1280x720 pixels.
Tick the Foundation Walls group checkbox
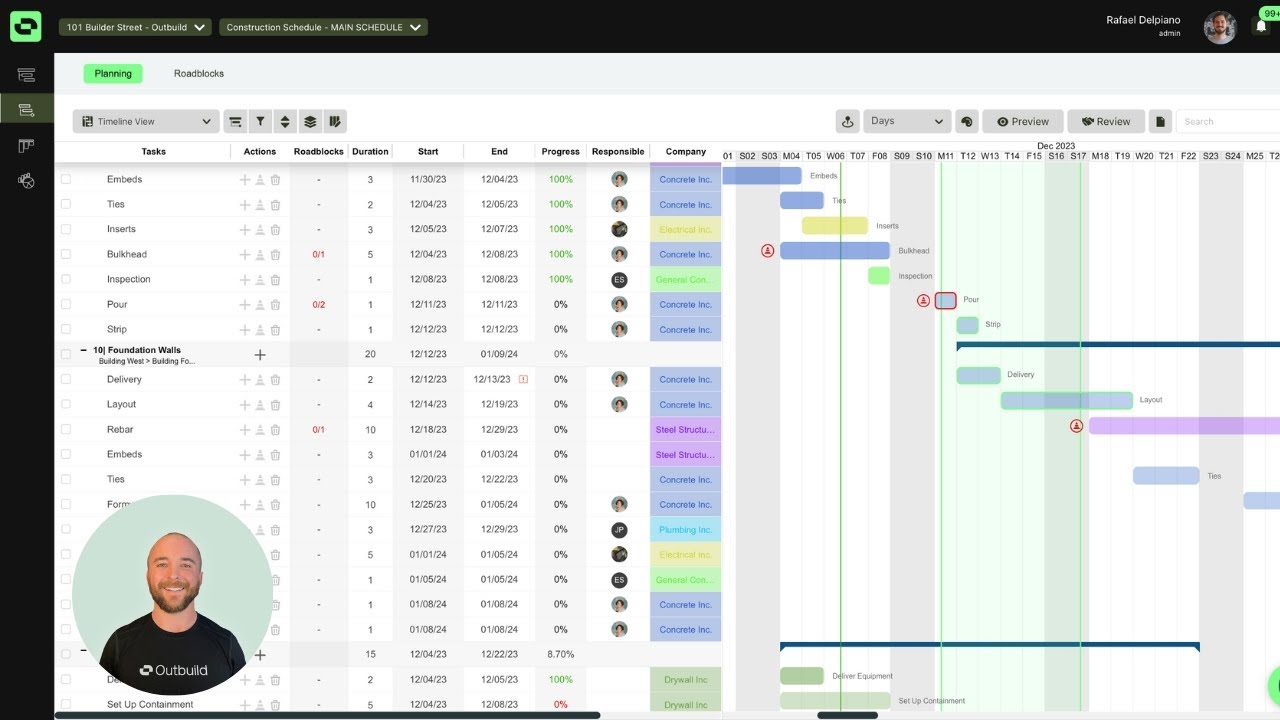pos(66,355)
